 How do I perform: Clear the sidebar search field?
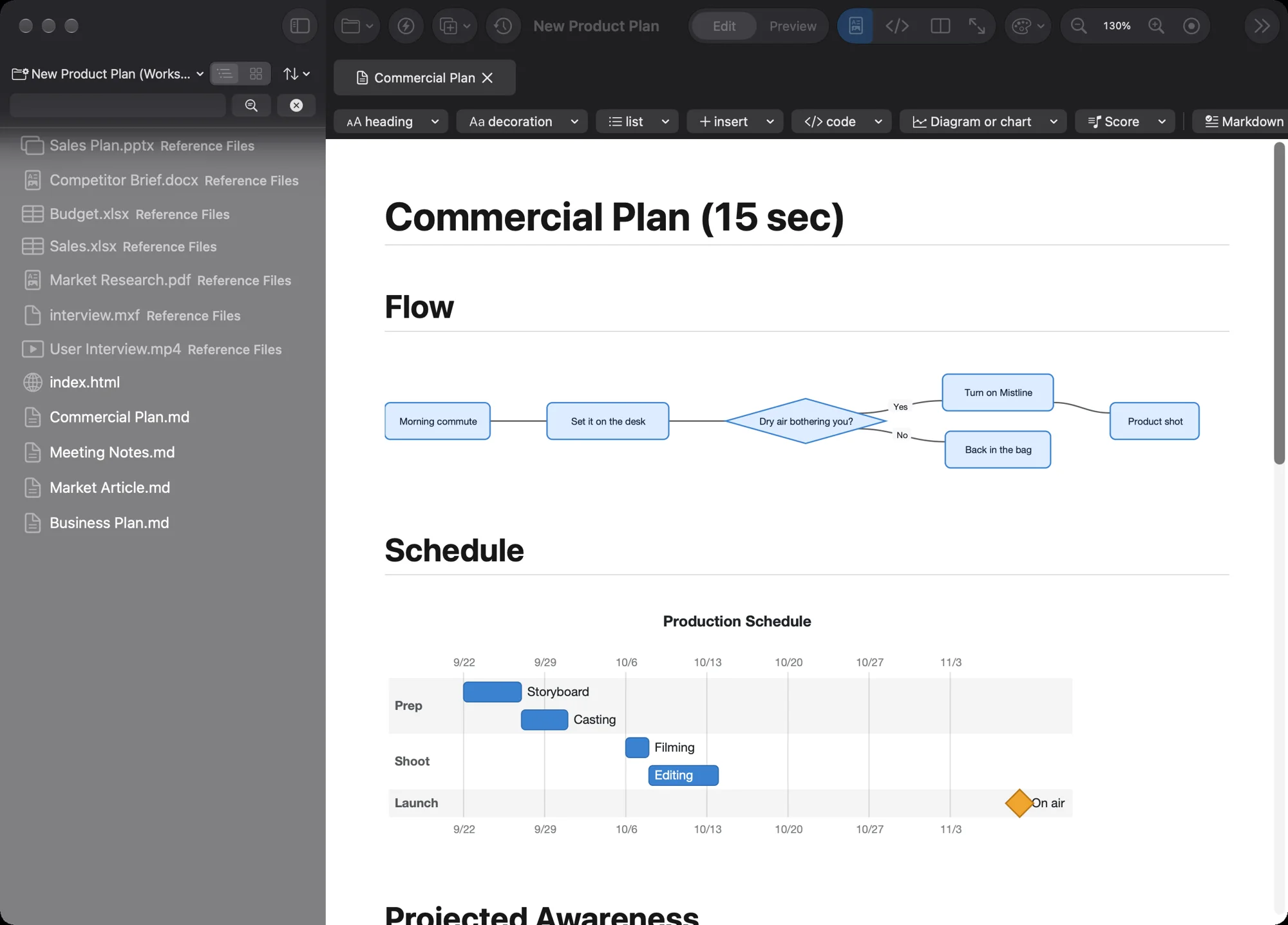(296, 105)
